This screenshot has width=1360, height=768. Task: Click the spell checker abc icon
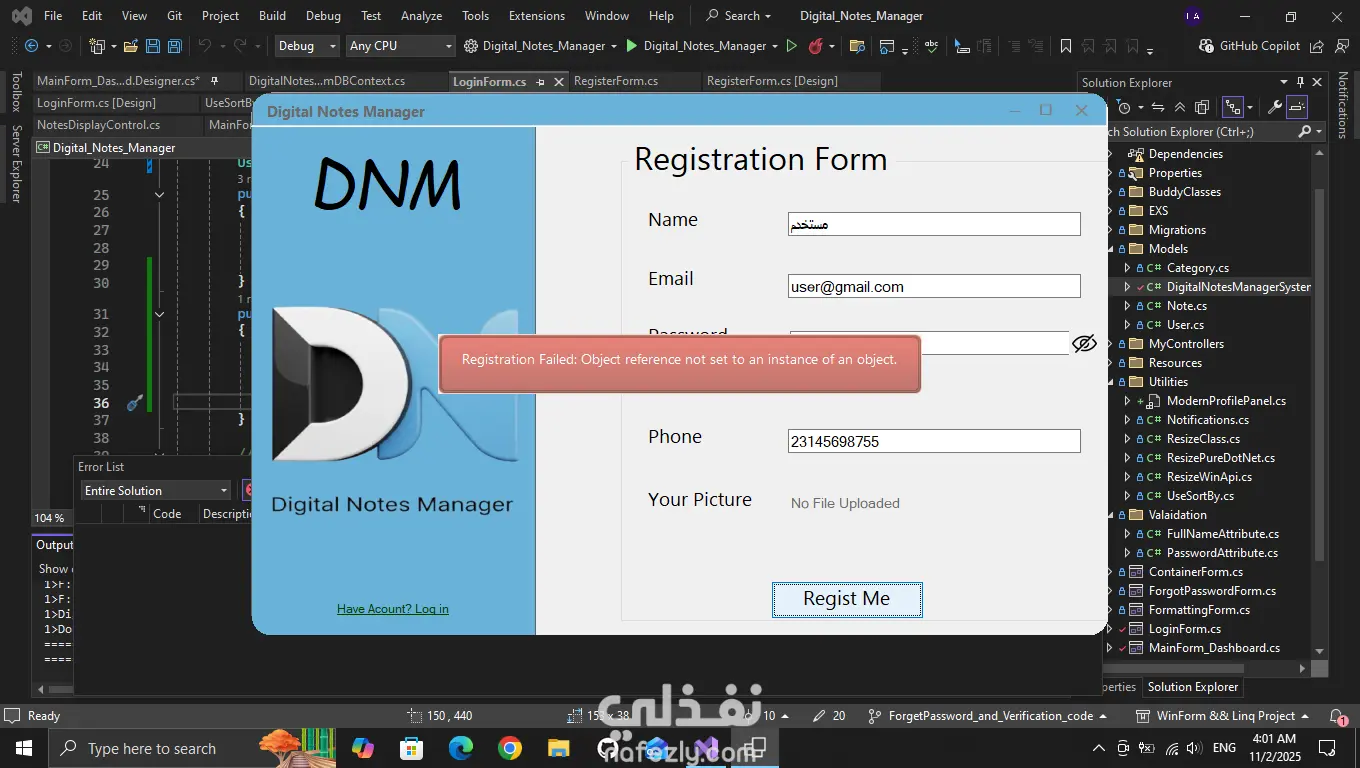click(931, 46)
